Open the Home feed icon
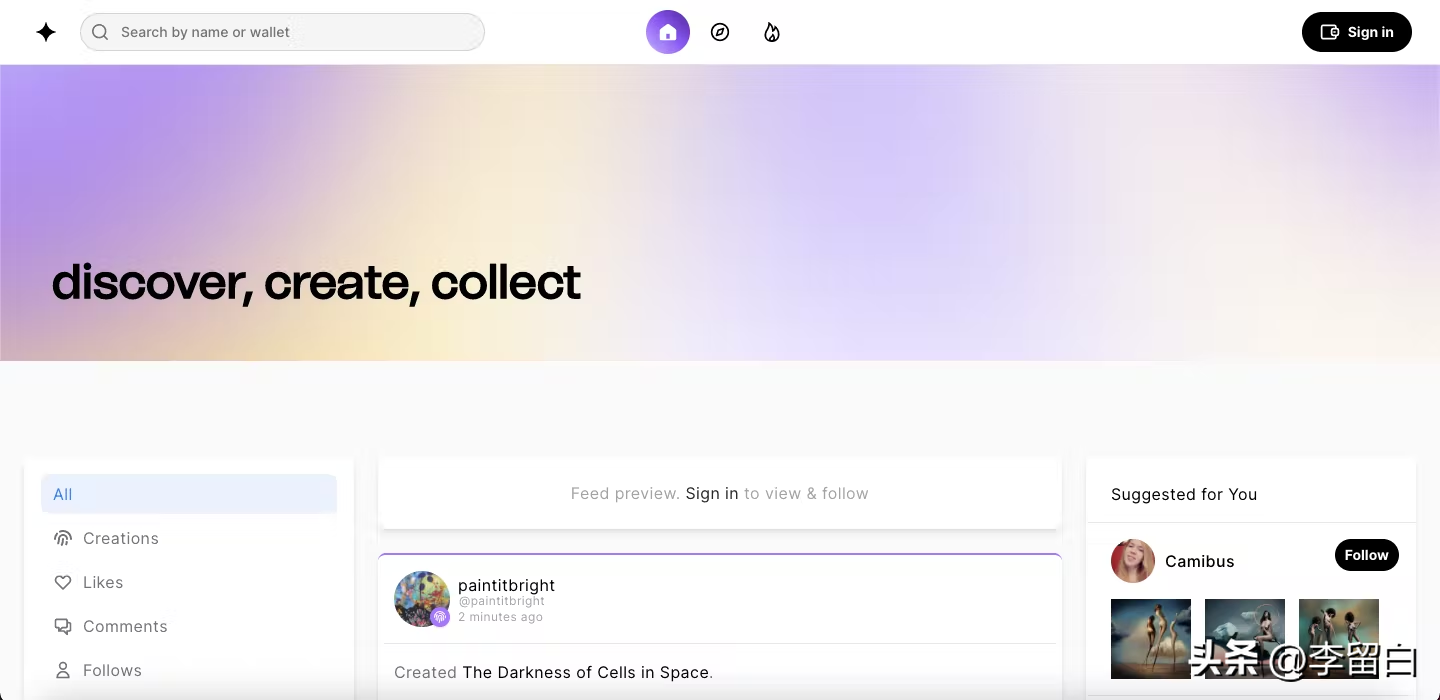 tap(668, 32)
